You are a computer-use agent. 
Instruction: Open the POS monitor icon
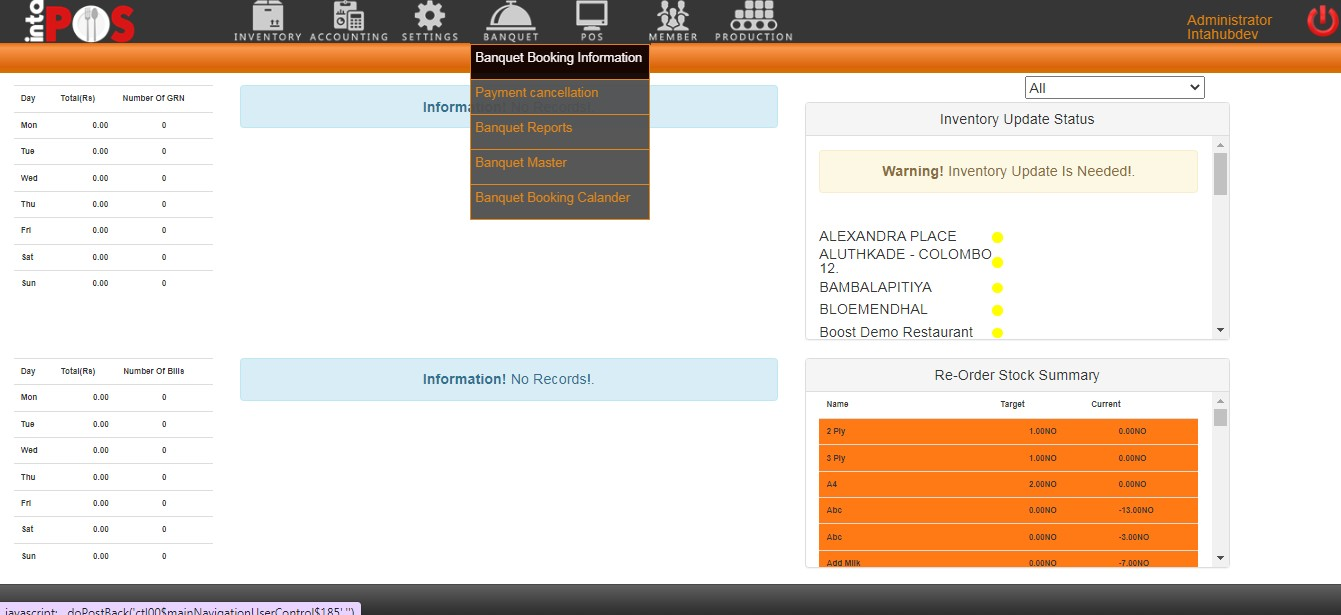591,17
